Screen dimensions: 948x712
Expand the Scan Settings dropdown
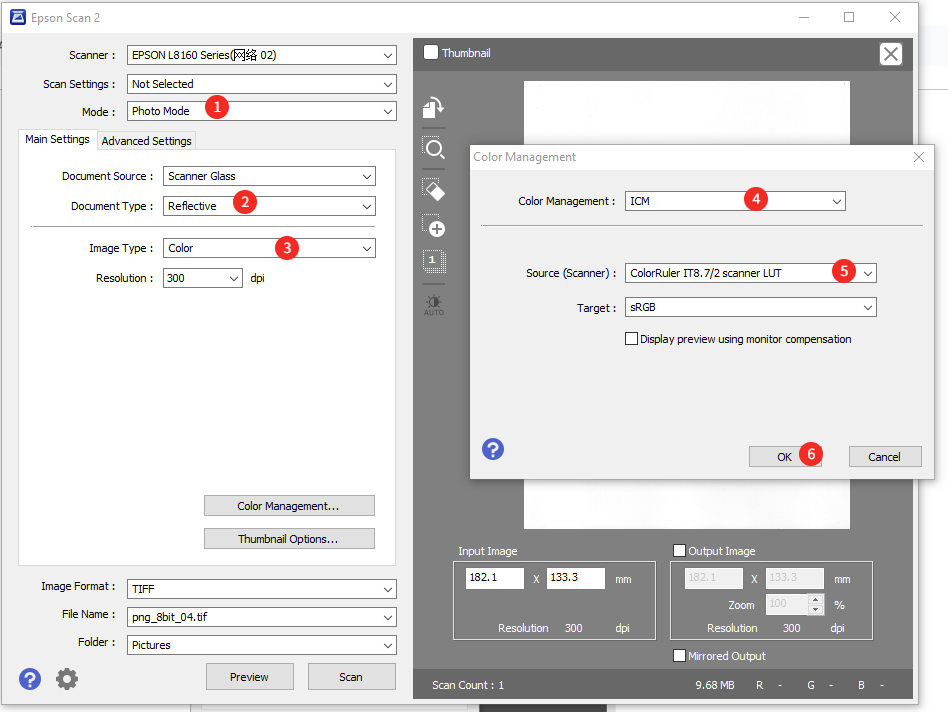click(x=262, y=84)
